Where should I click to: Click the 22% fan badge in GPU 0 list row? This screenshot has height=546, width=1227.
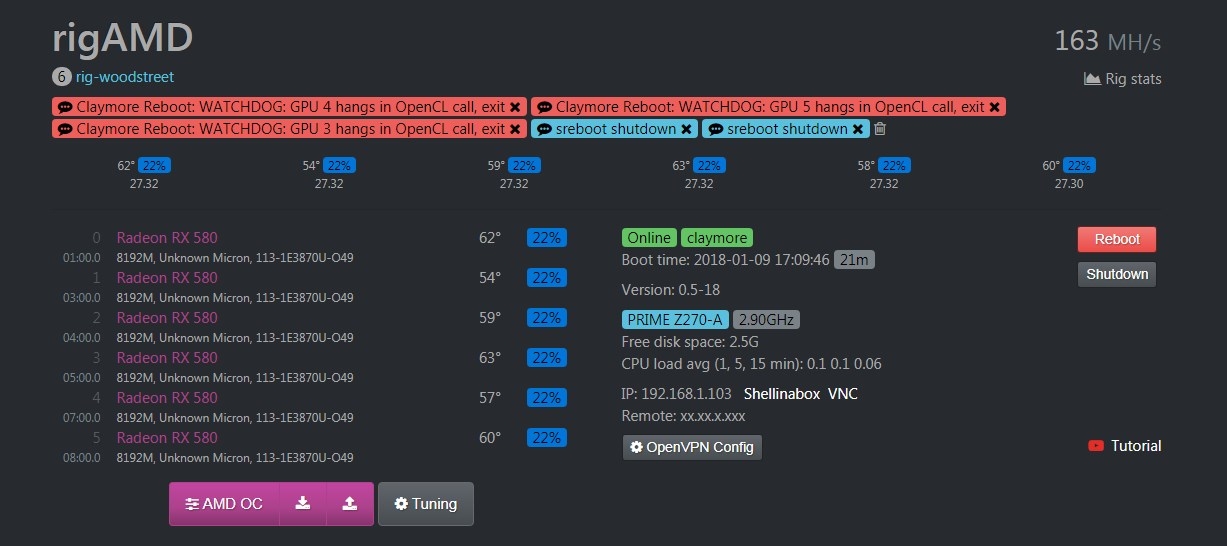click(546, 238)
